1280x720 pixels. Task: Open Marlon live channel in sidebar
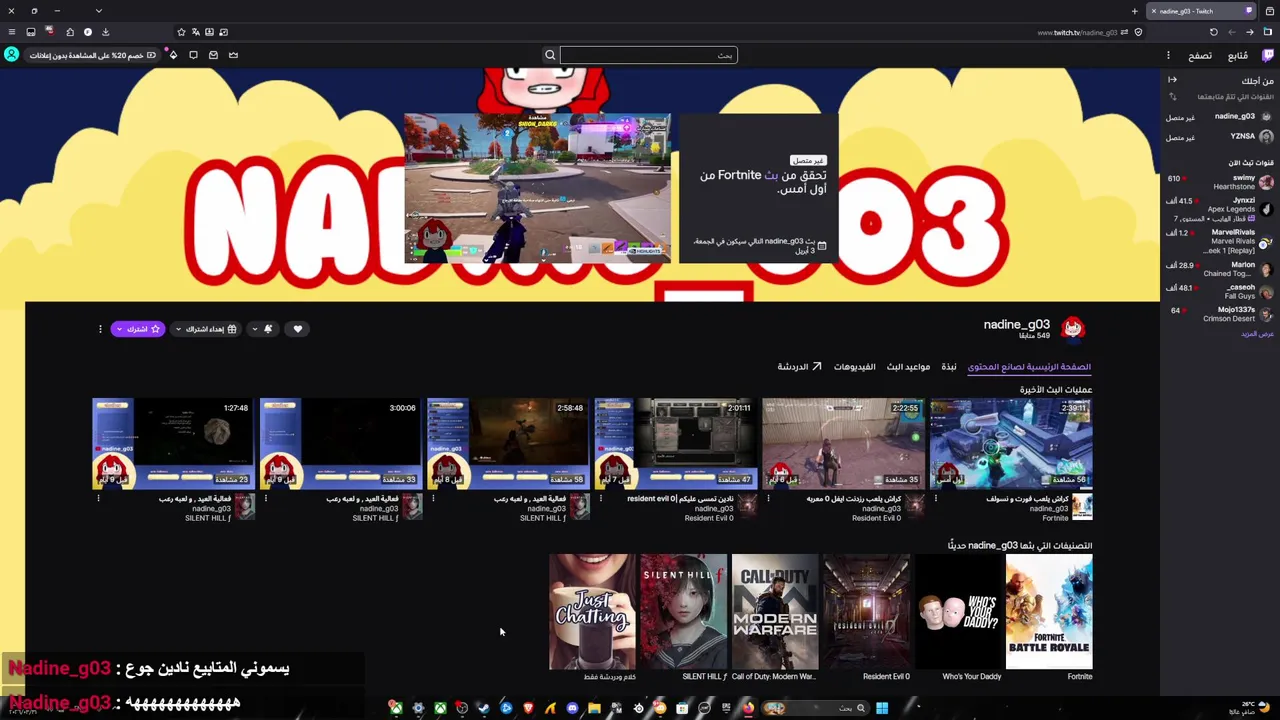pos(1220,269)
